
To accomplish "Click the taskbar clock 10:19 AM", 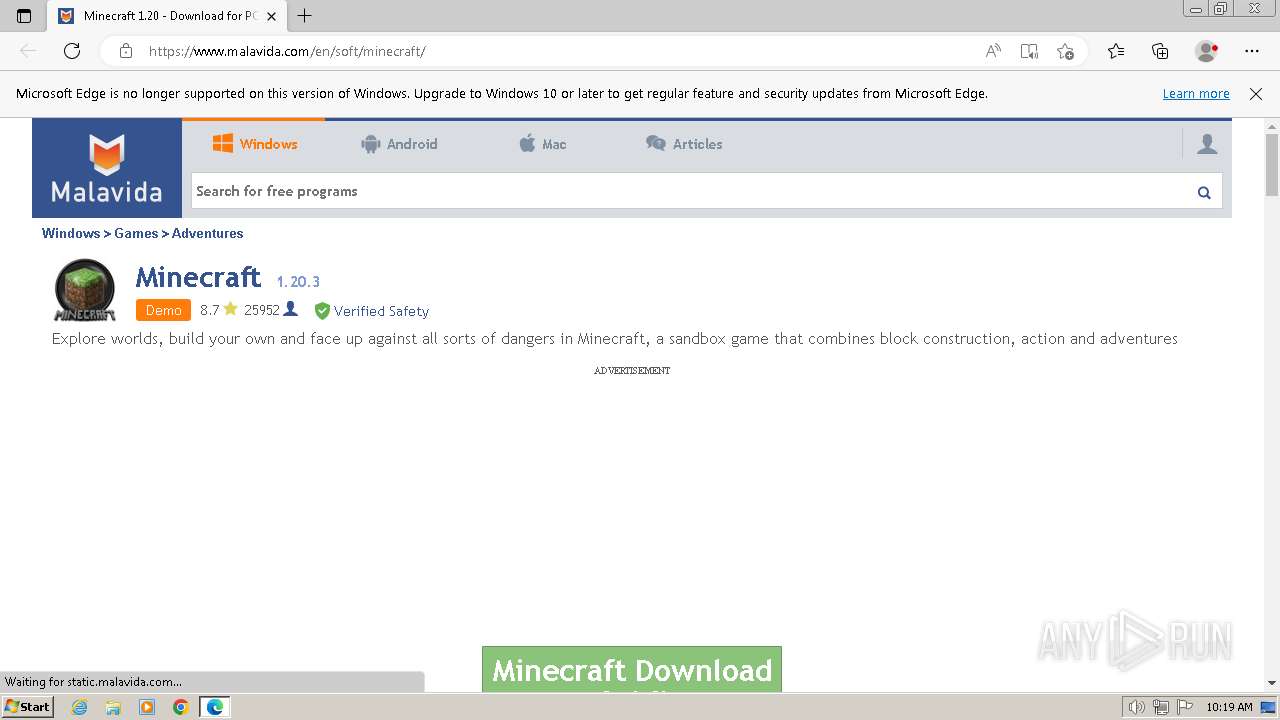I will (x=1229, y=707).
